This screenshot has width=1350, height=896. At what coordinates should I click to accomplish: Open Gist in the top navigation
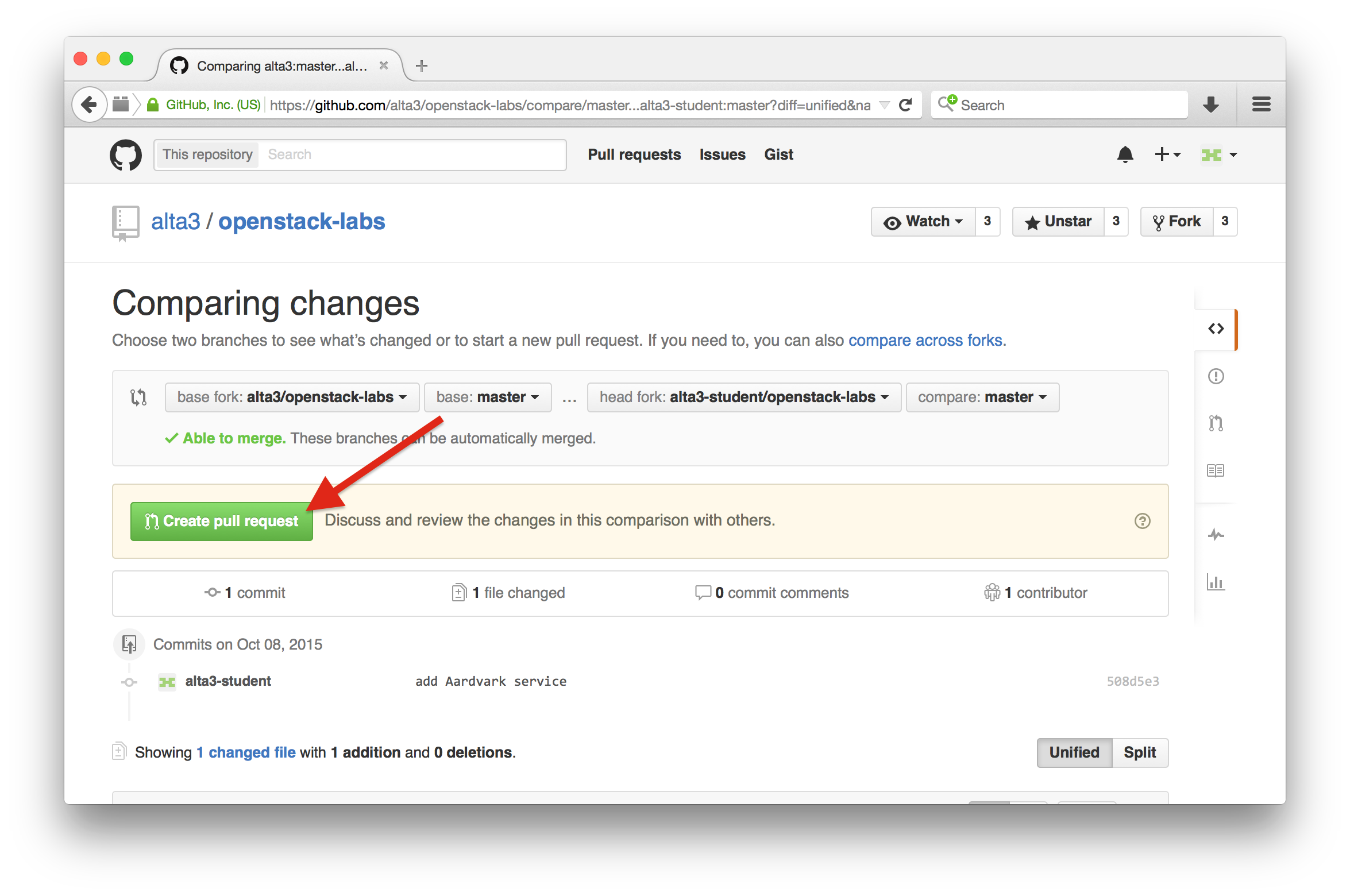[x=778, y=155]
